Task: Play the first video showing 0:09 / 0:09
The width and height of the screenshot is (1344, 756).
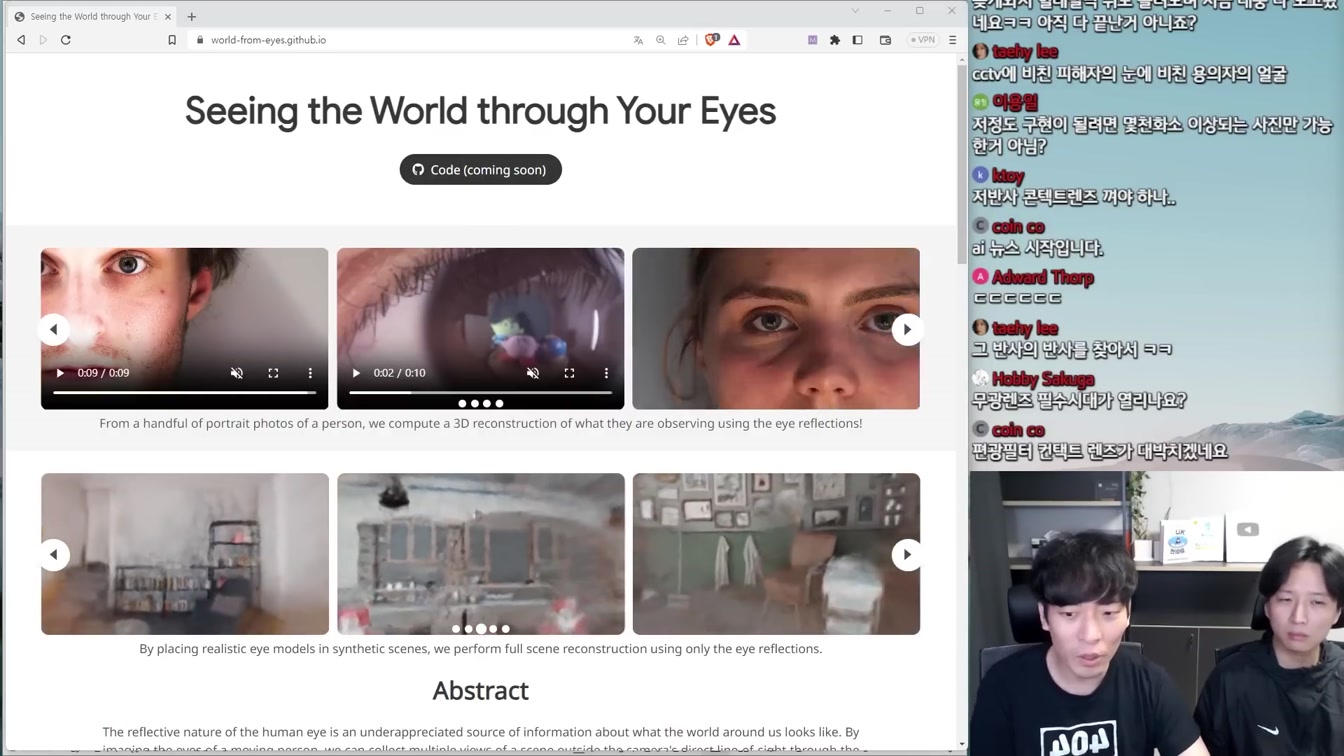Action: point(60,373)
